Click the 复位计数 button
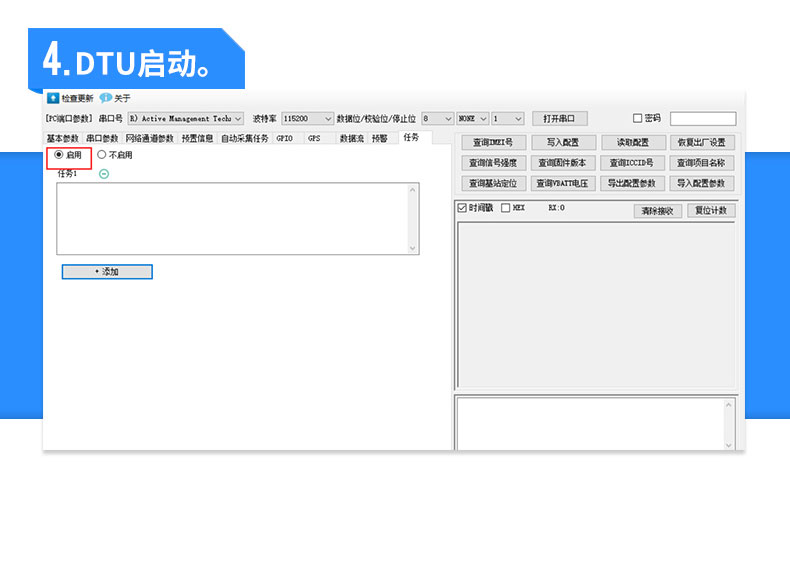790x562 pixels. point(711,210)
